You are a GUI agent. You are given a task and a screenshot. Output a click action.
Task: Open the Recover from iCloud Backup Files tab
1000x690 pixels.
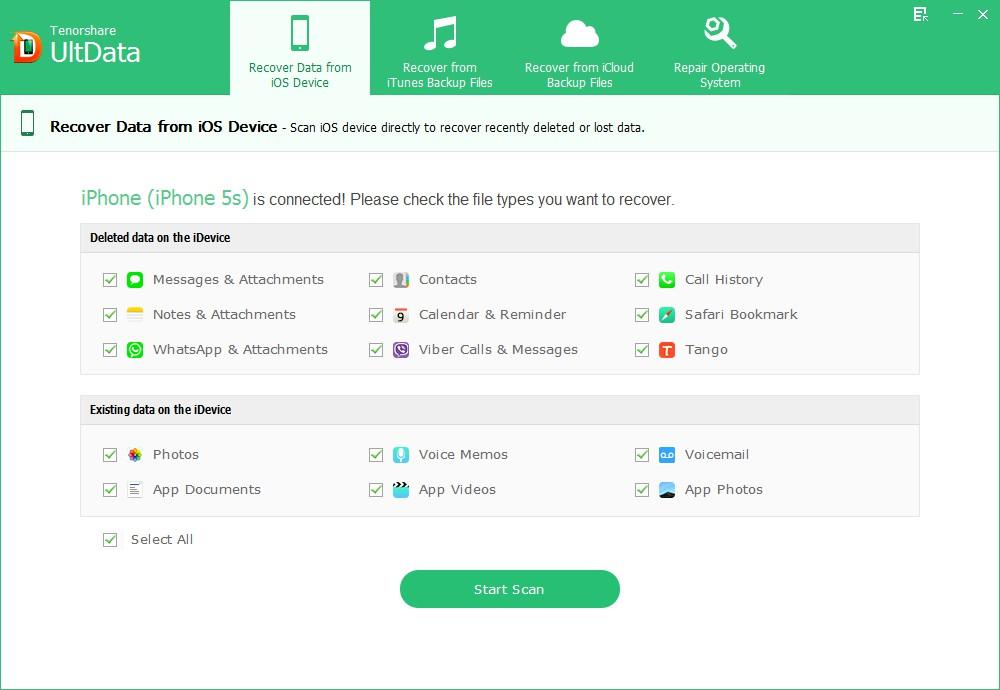click(x=579, y=47)
